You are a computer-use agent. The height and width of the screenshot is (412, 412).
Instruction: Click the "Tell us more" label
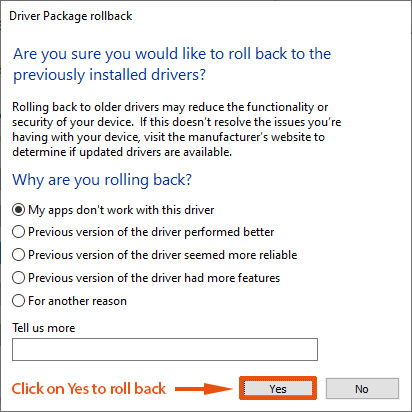click(44, 328)
